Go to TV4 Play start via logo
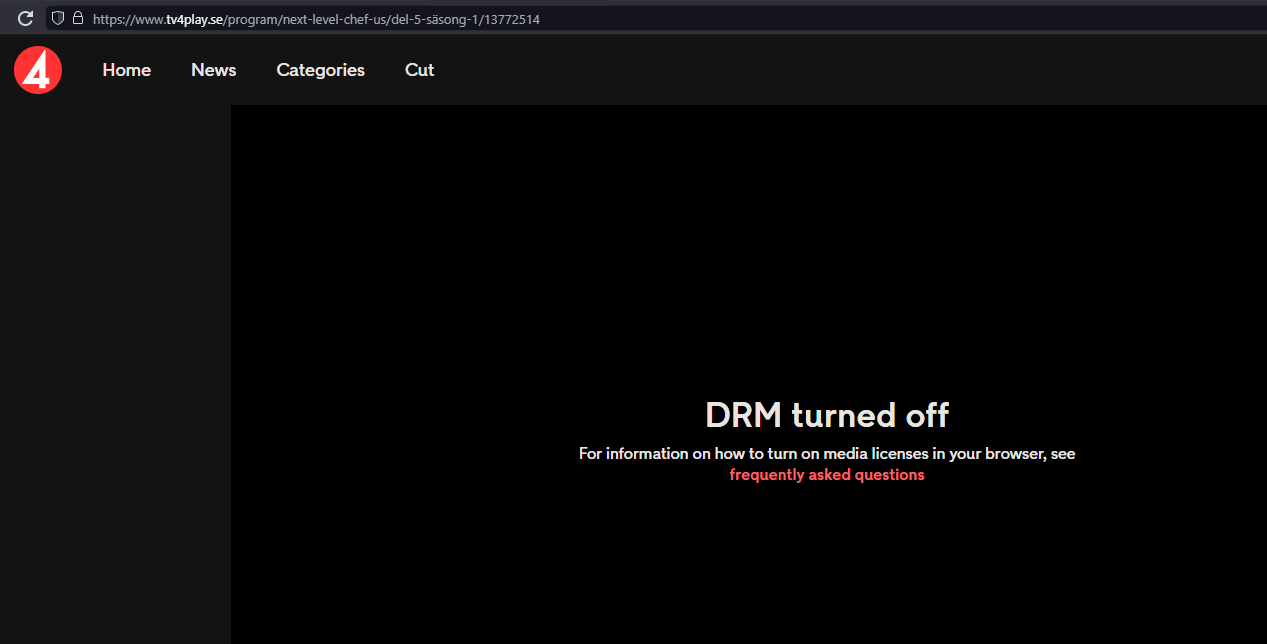Image resolution: width=1267 pixels, height=644 pixels. (x=37, y=69)
